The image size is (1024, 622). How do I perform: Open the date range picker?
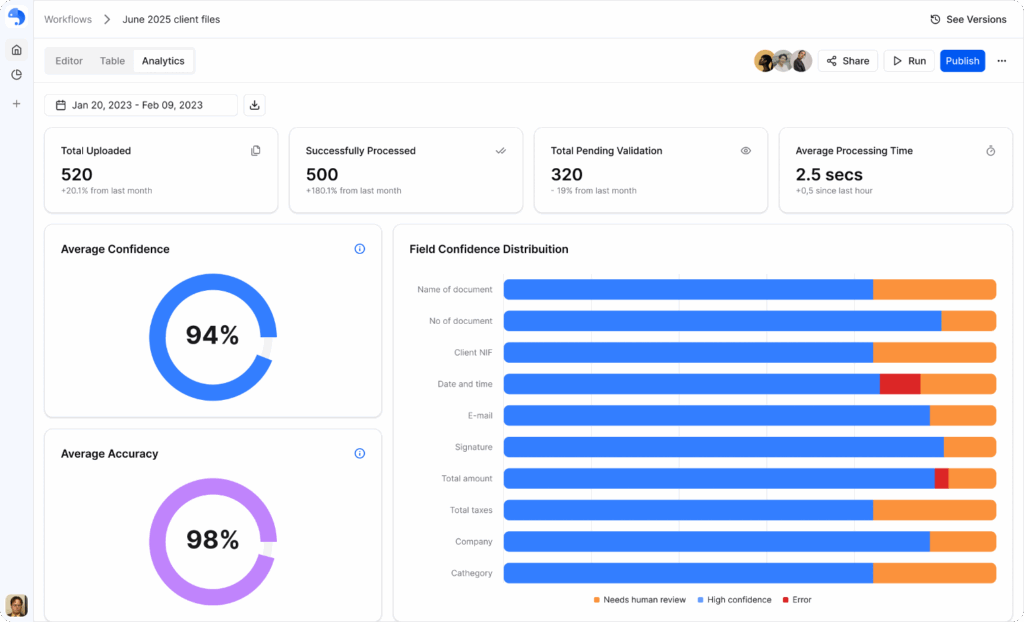click(x=141, y=104)
